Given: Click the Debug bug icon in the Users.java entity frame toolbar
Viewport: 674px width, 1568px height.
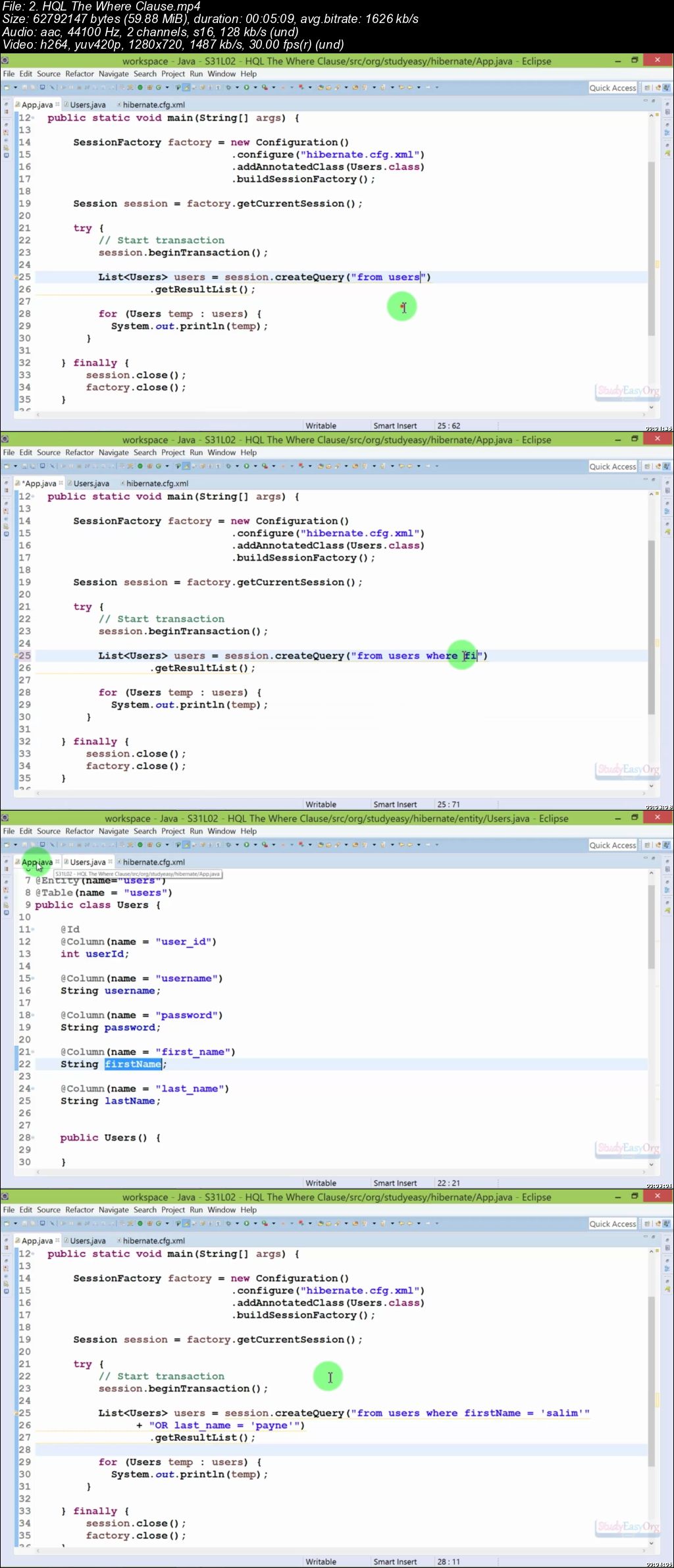Looking at the screenshot, I should click(x=228, y=844).
